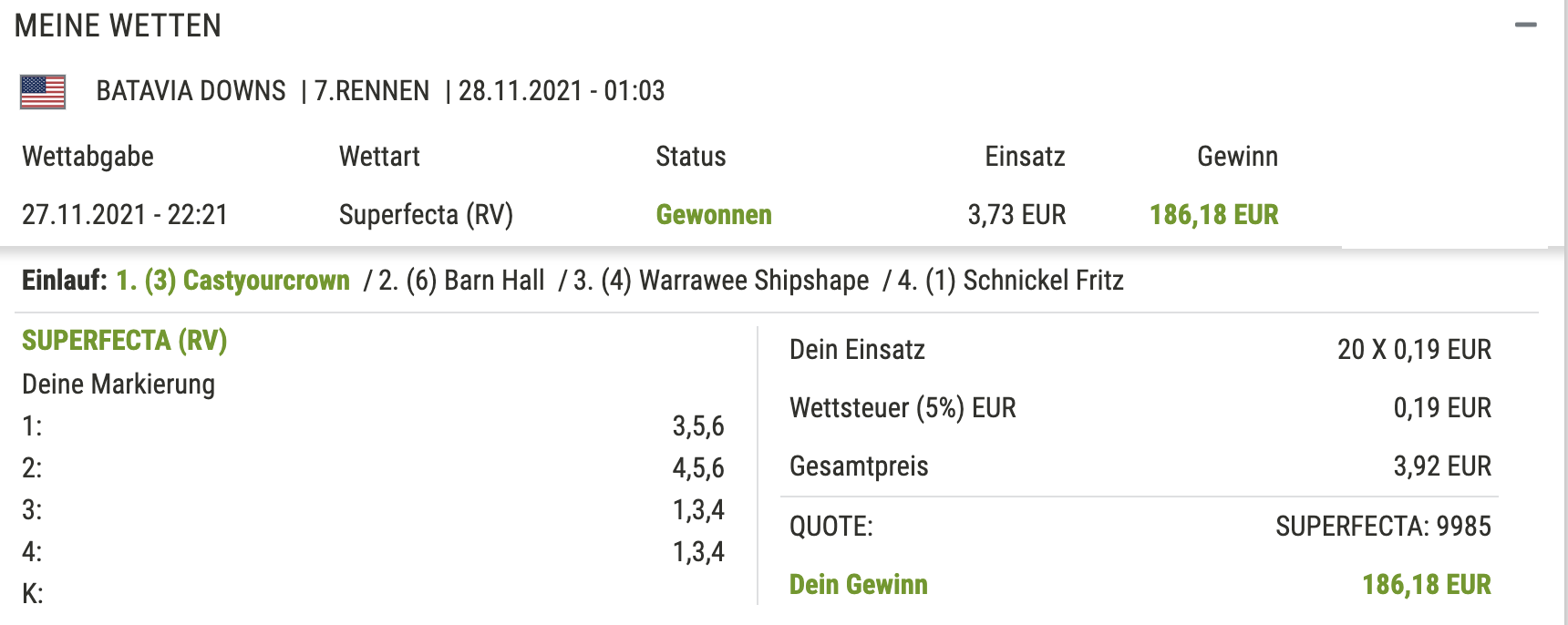1568x625 pixels.
Task: Click the SUPERFECTA: 9985 quote value
Action: (x=1383, y=527)
